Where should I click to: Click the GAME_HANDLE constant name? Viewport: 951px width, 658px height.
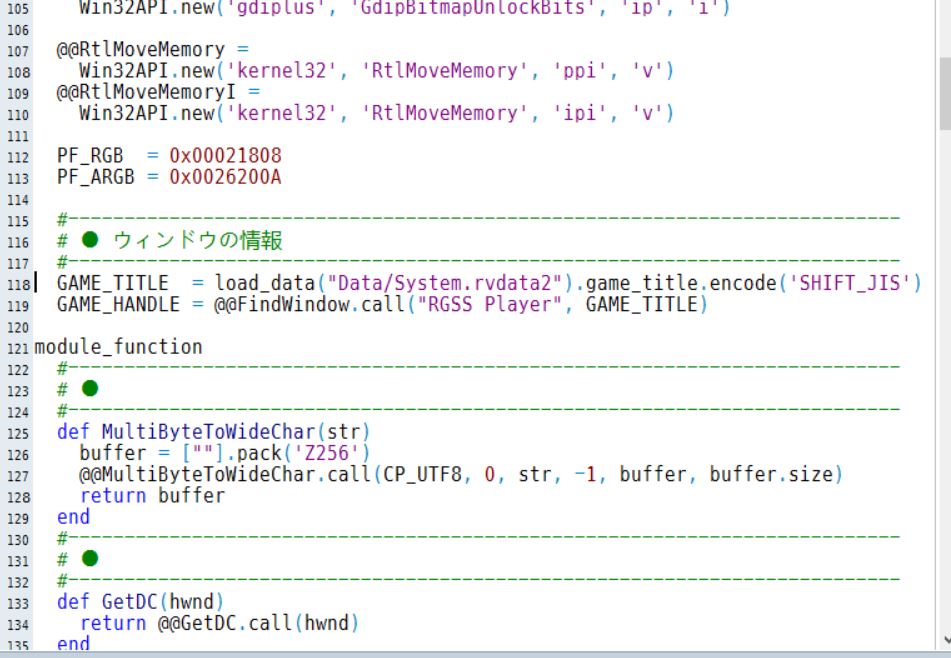118,304
